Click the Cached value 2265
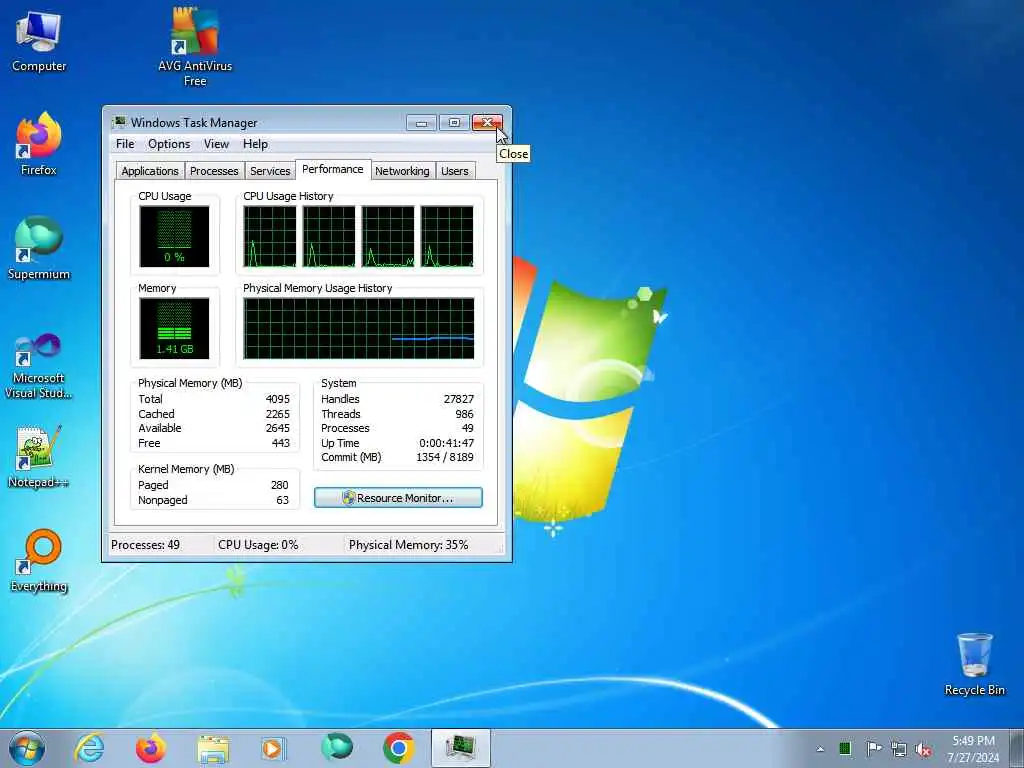Viewport: 1024px width, 768px height. pyautogui.click(x=278, y=414)
